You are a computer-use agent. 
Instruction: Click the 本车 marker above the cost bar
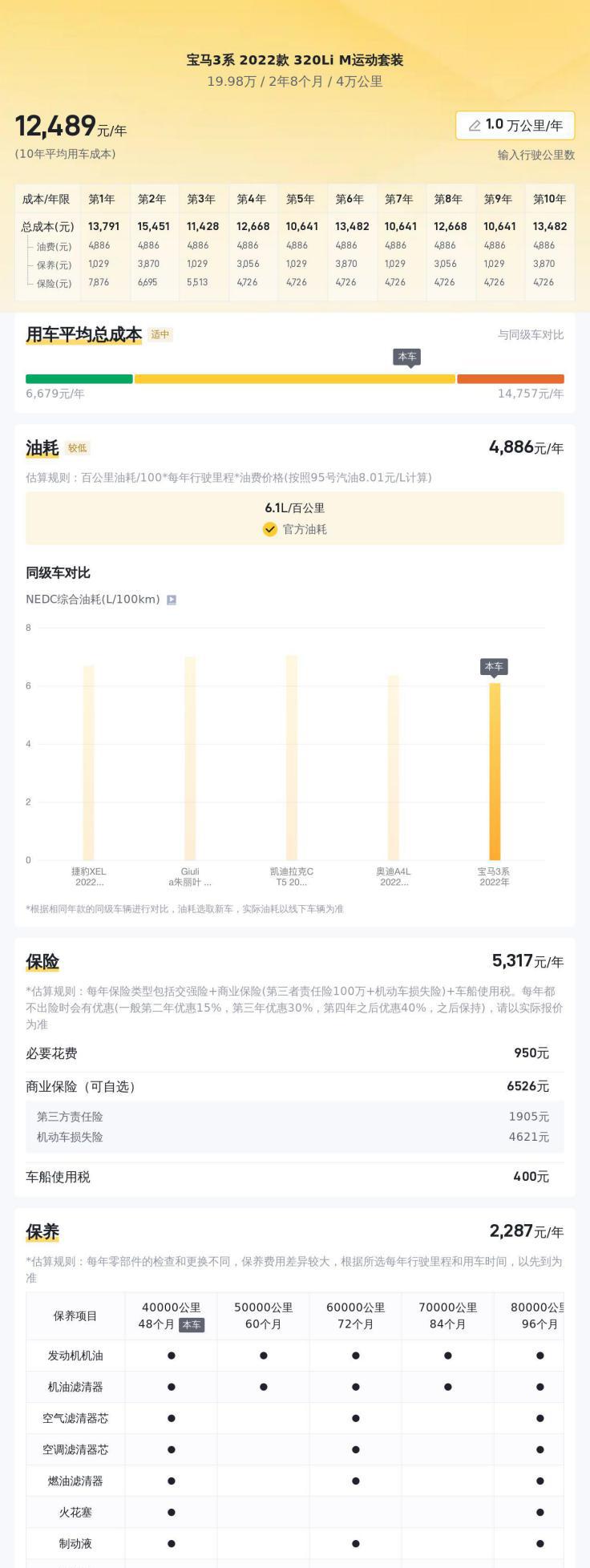coord(408,357)
